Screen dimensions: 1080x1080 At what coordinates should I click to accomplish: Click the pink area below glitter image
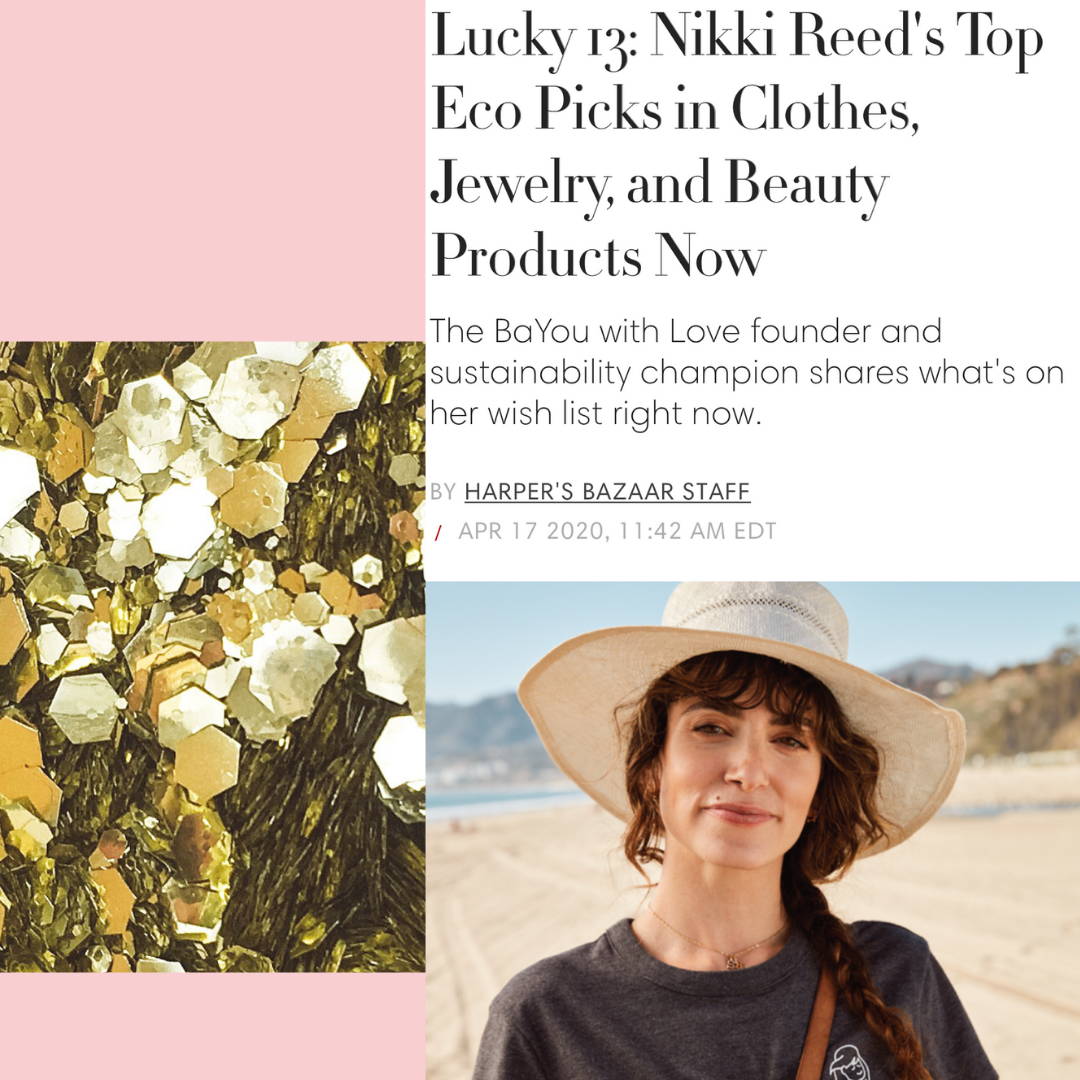[212, 1026]
